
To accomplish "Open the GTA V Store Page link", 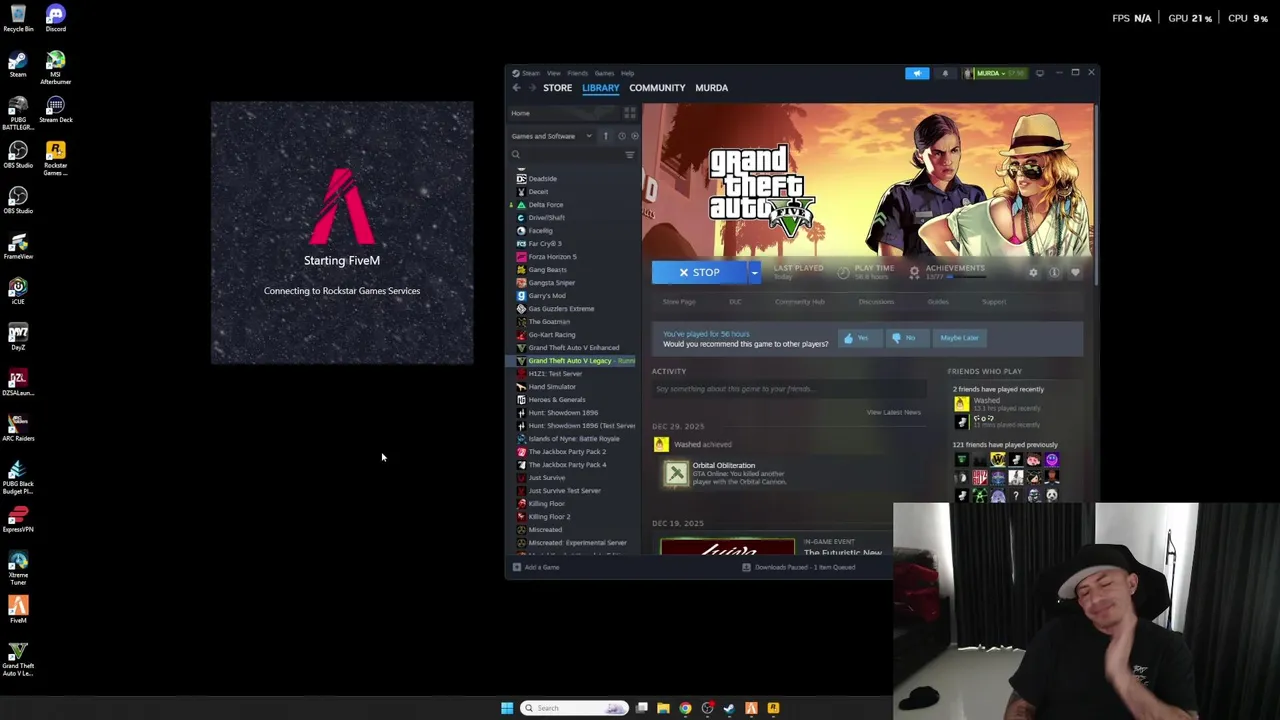I will click(679, 302).
